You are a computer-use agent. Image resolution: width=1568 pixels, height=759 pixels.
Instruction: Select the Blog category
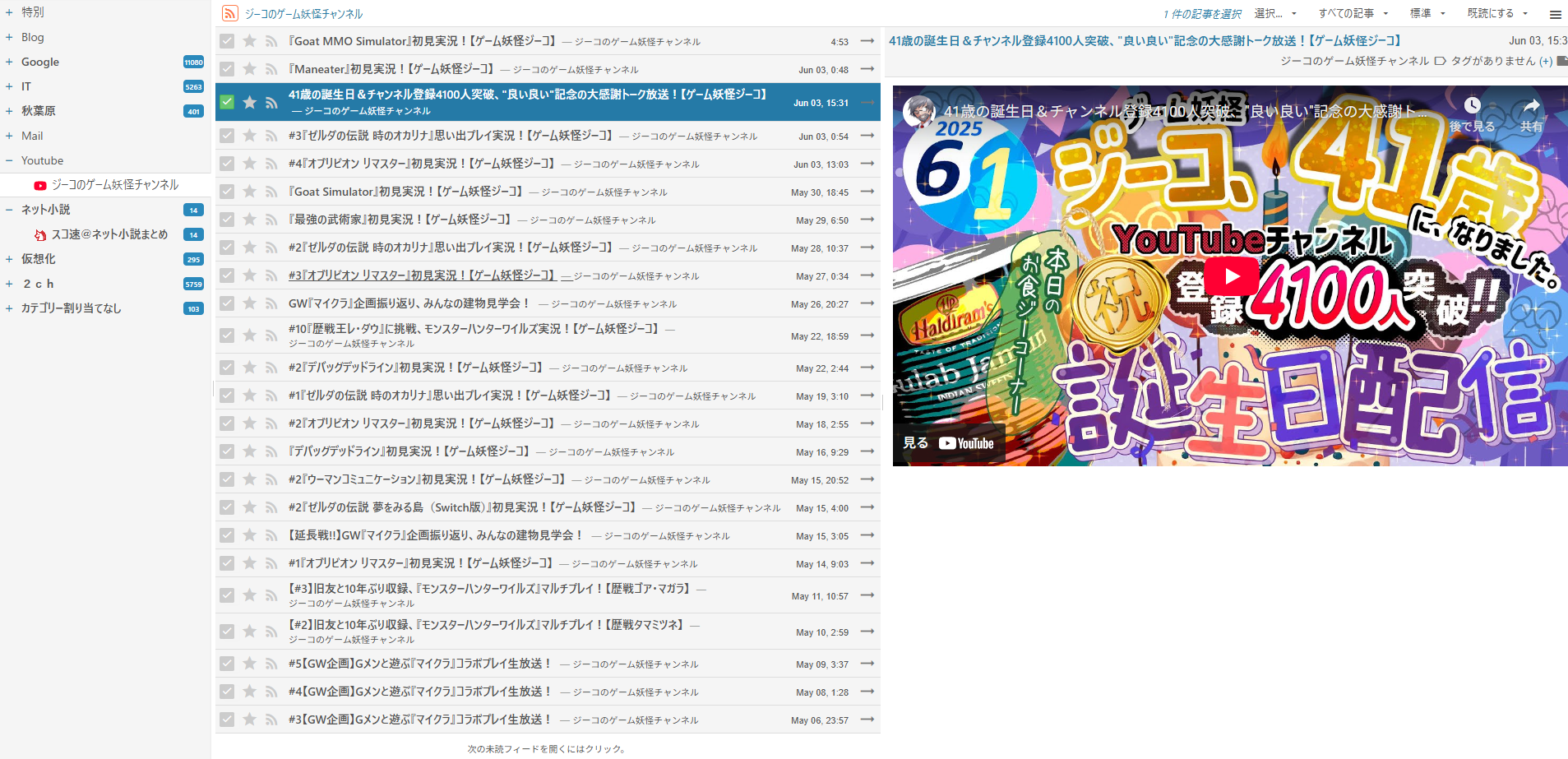(33, 37)
